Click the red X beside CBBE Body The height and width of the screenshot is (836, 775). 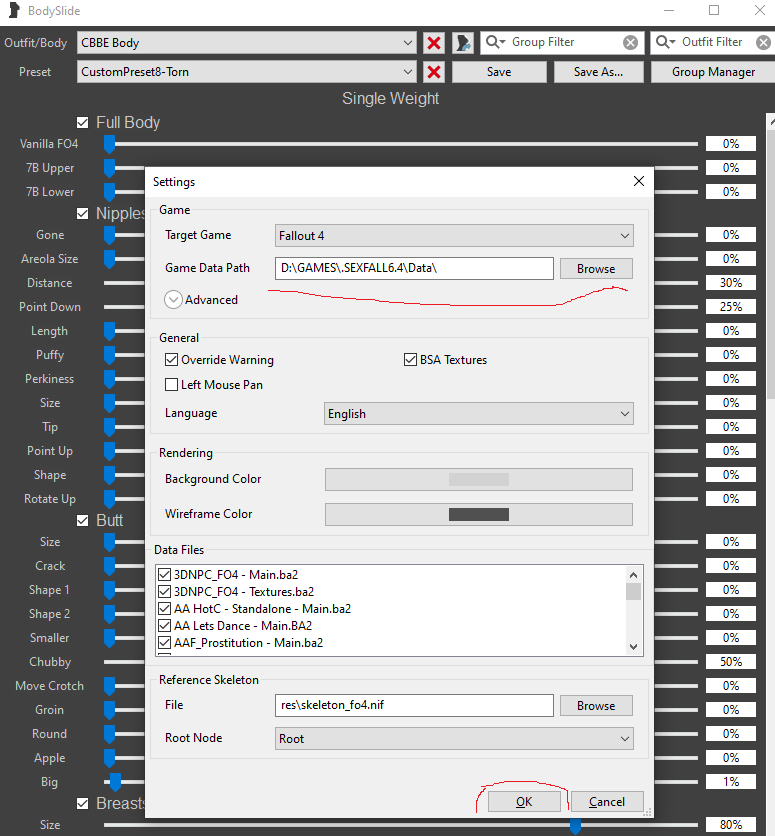(434, 43)
